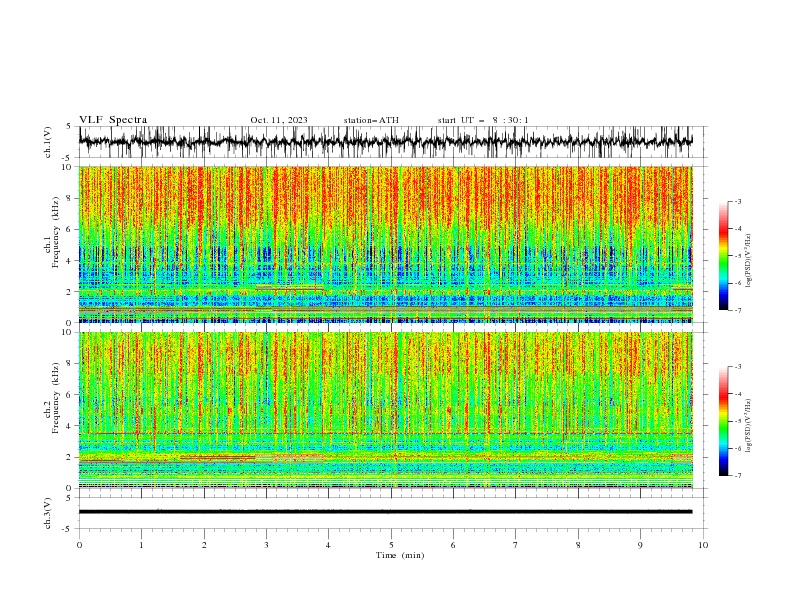The height and width of the screenshot is (612, 792).
Task: Click time axis tick label "4"
Action: (328, 545)
